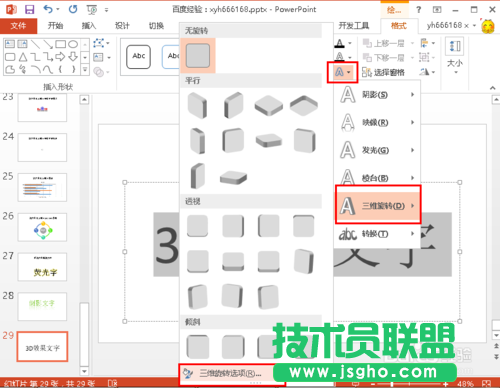The width and height of the screenshot is (500, 388).
Task: Choose the oval shape in gallery
Action: [73, 44]
